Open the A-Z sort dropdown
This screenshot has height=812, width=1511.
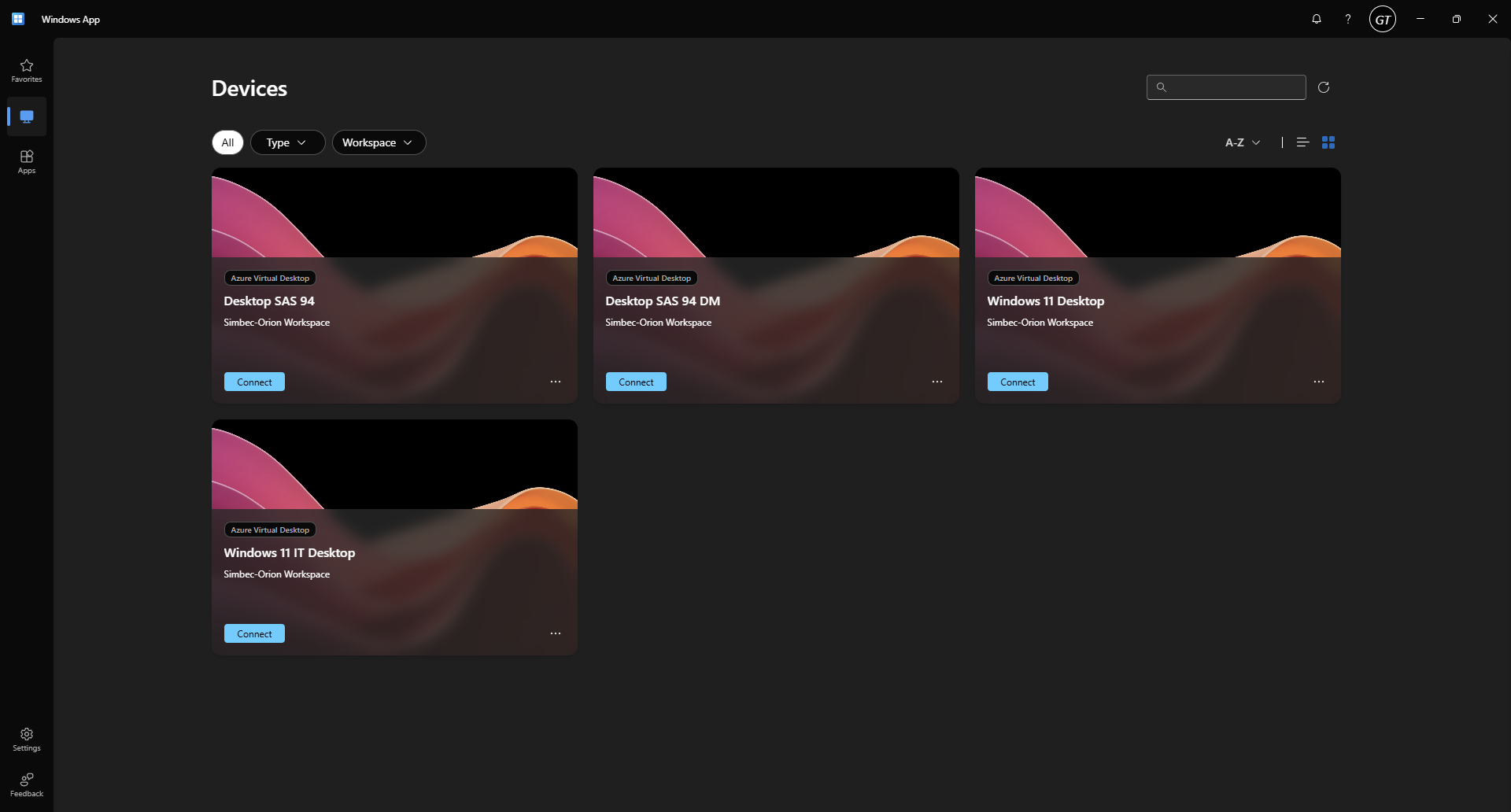1243,142
